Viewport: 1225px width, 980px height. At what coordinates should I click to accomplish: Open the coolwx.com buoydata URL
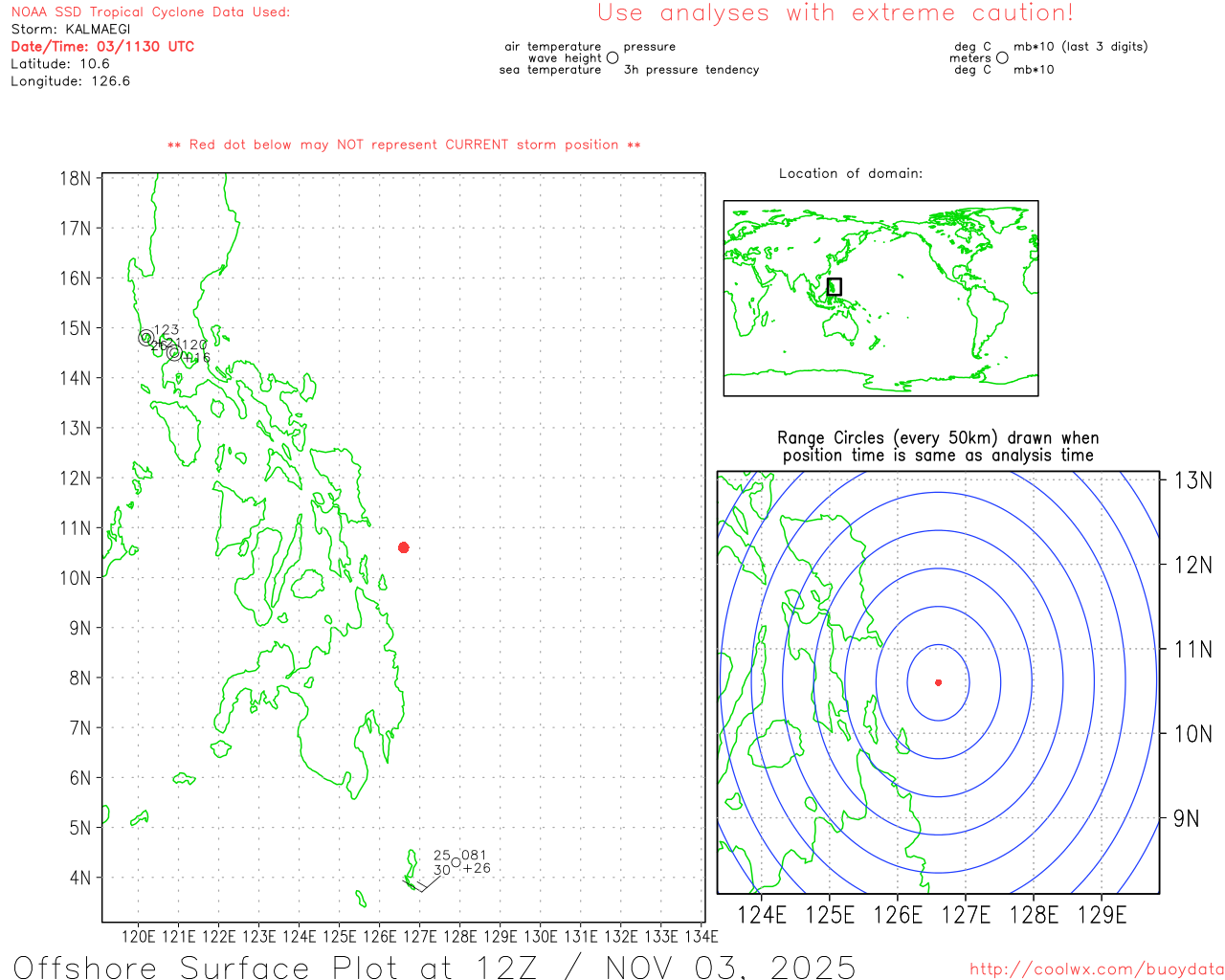pos(1097,969)
